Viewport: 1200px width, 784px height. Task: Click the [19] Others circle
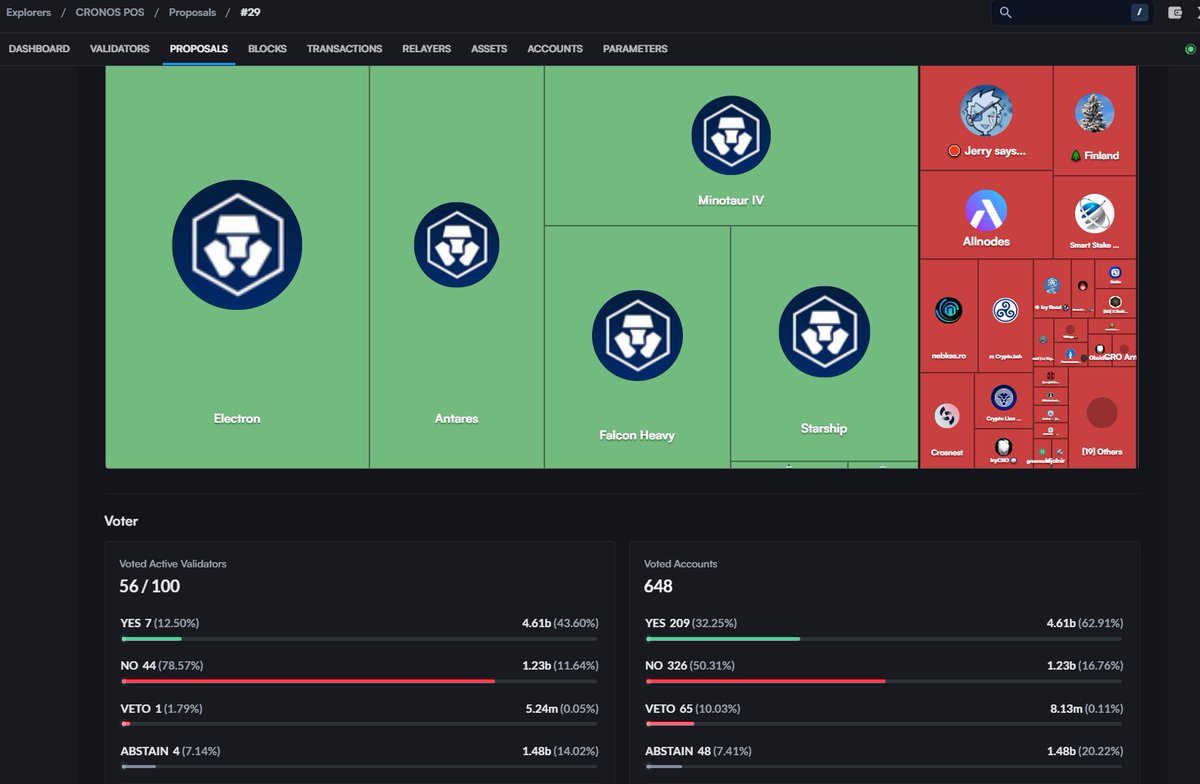pyautogui.click(x=1102, y=413)
